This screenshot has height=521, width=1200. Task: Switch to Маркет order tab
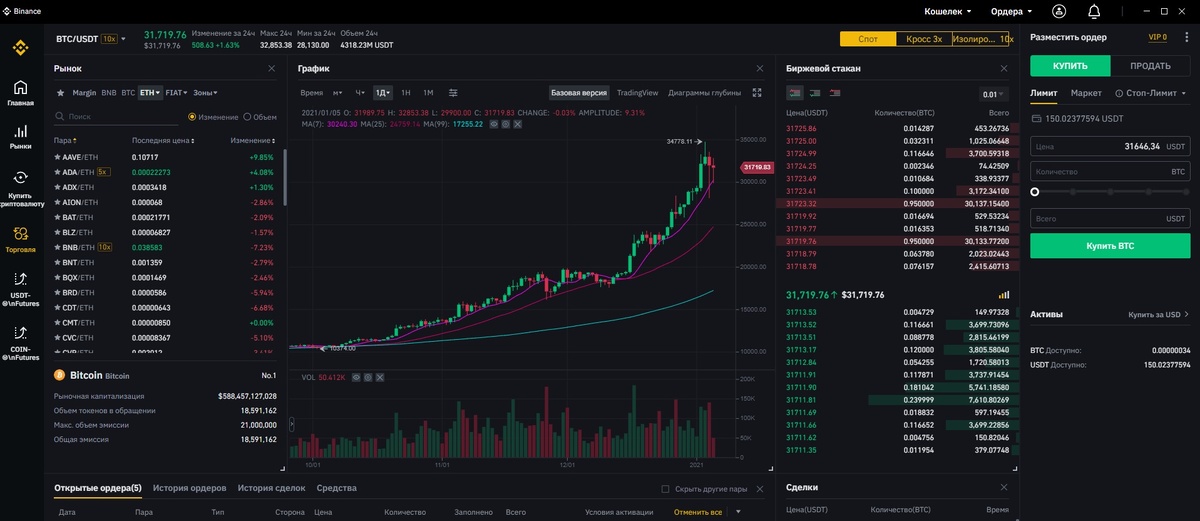(1086, 93)
